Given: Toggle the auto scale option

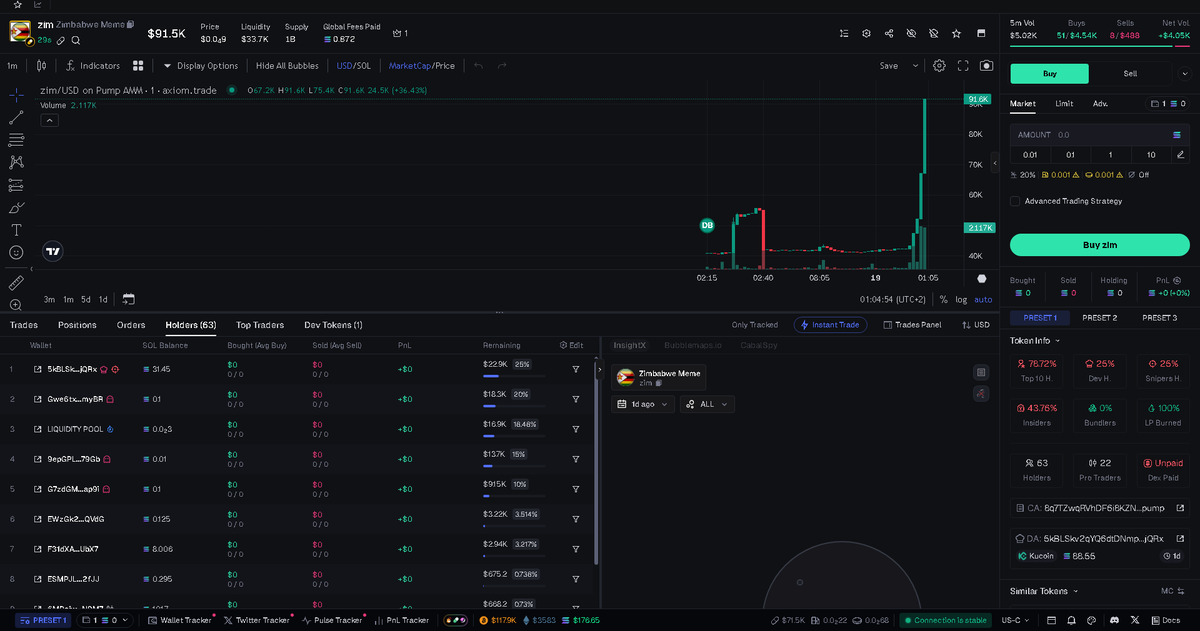Looking at the screenshot, I should pyautogui.click(x=983, y=299).
